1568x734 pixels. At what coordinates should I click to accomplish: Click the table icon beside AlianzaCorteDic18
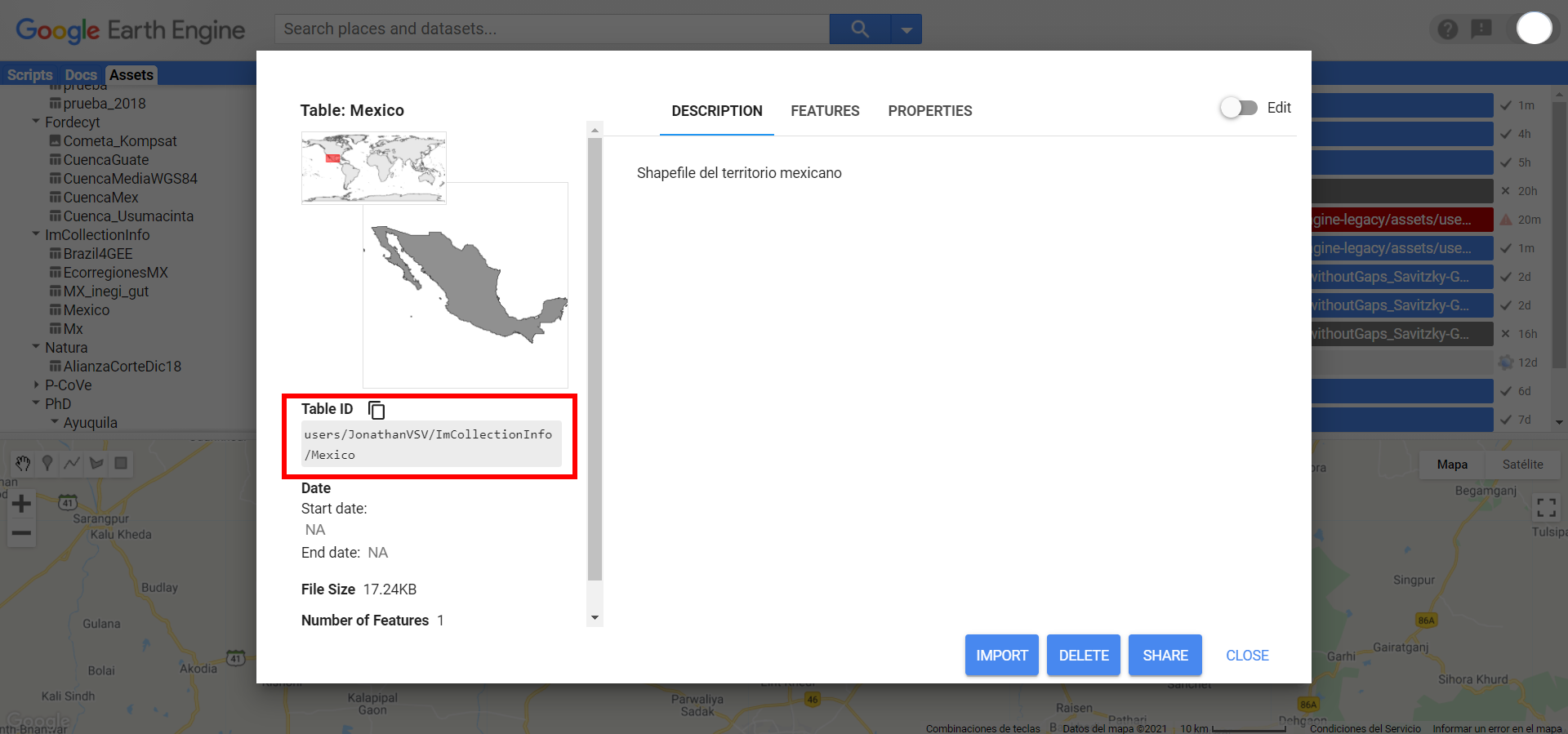(x=56, y=366)
